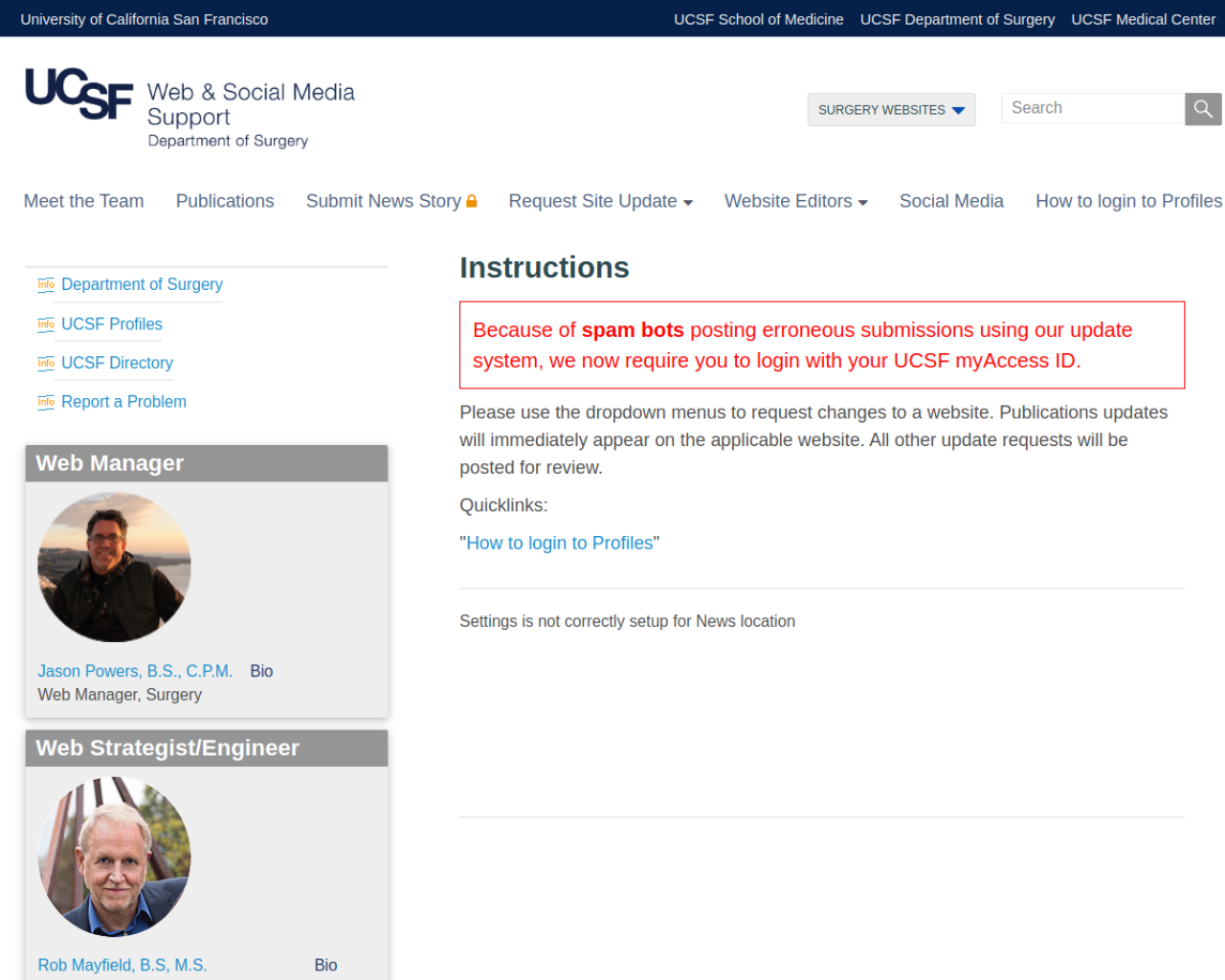Click Report a Problem link

(123, 402)
